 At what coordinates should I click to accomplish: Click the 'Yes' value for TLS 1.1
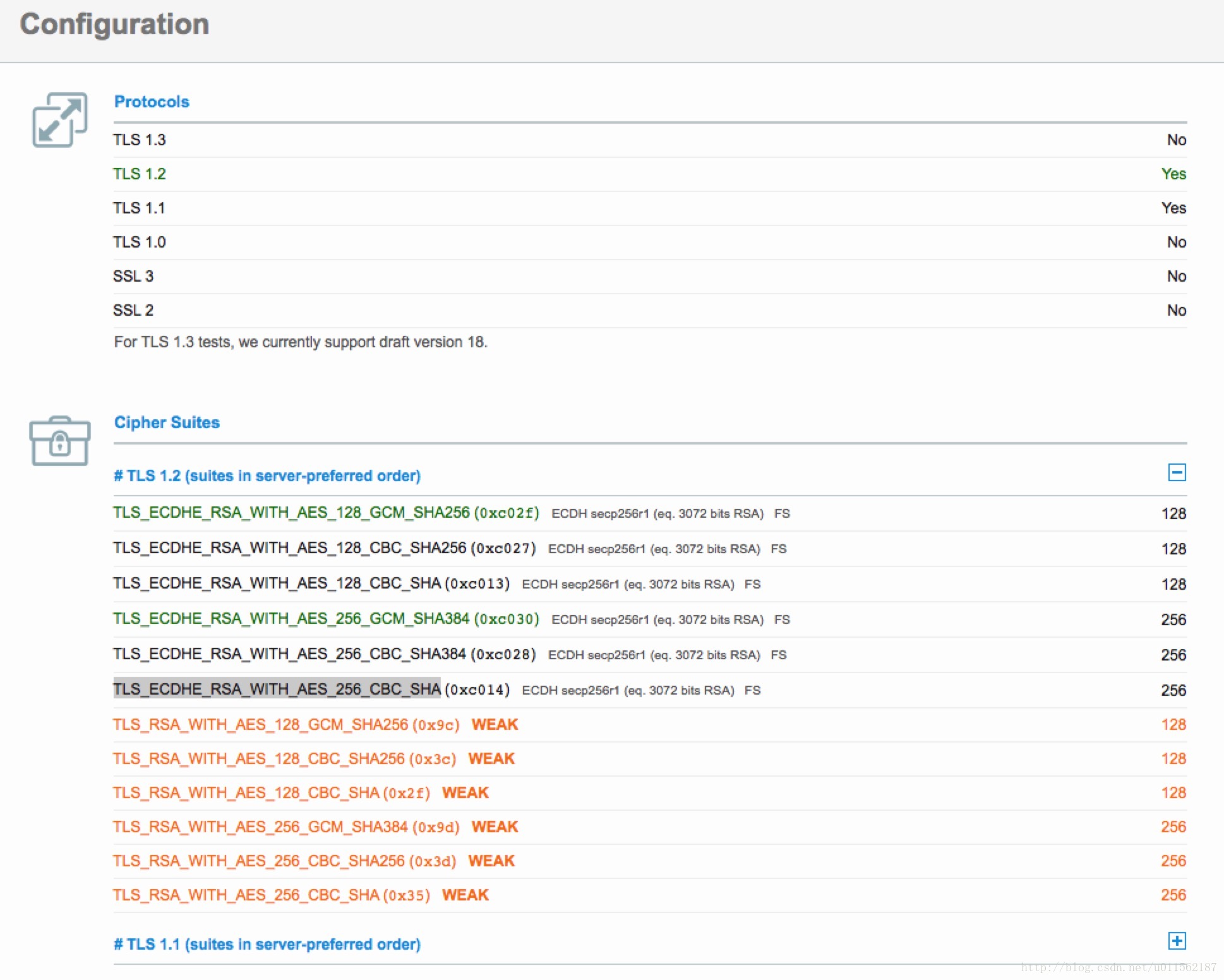coord(1173,208)
